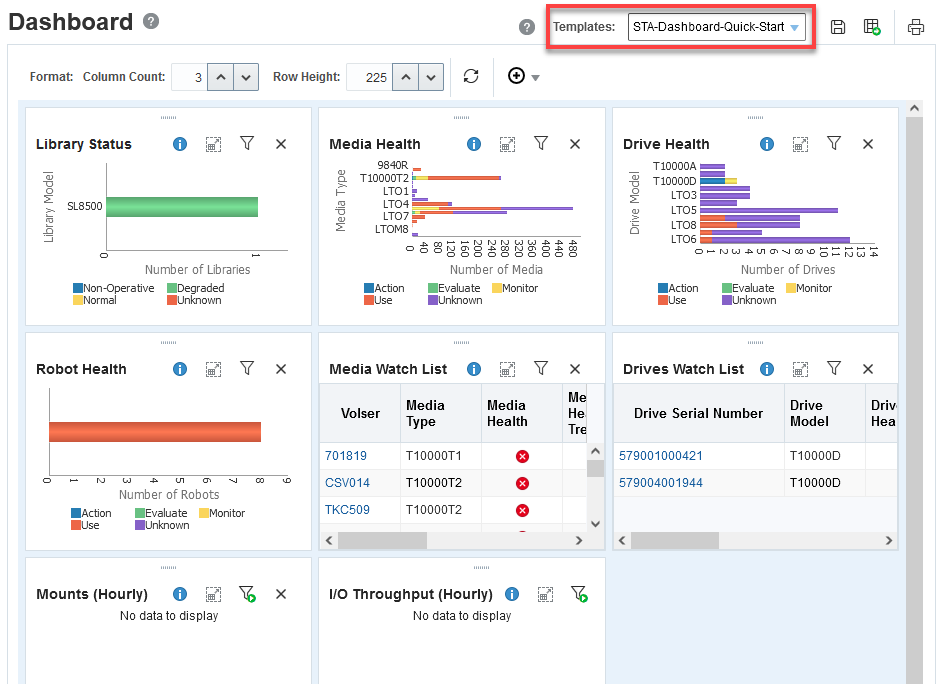The image size is (942, 684).
Task: Close the Media Watch List pane
Action: point(575,369)
